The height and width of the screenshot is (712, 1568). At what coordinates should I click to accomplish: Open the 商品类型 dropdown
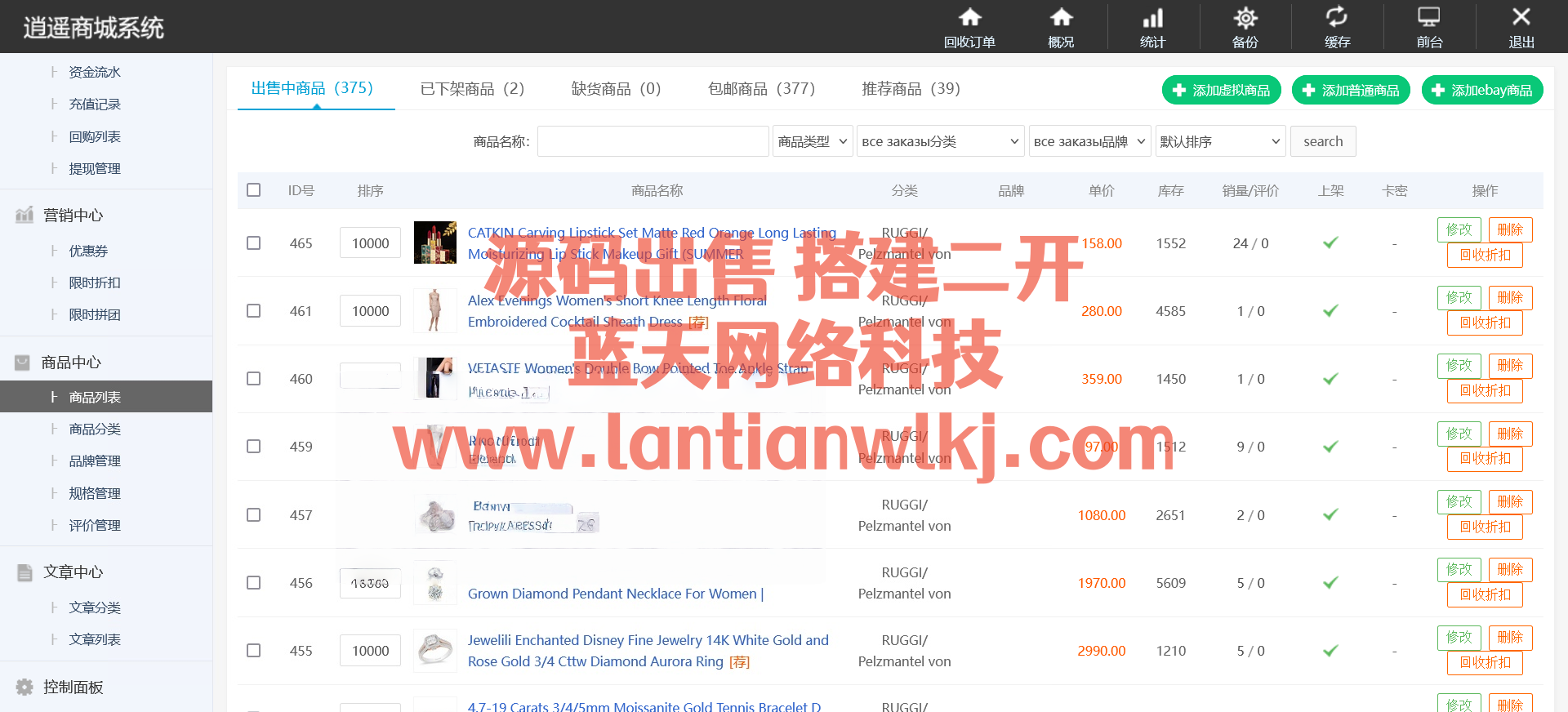tap(812, 141)
